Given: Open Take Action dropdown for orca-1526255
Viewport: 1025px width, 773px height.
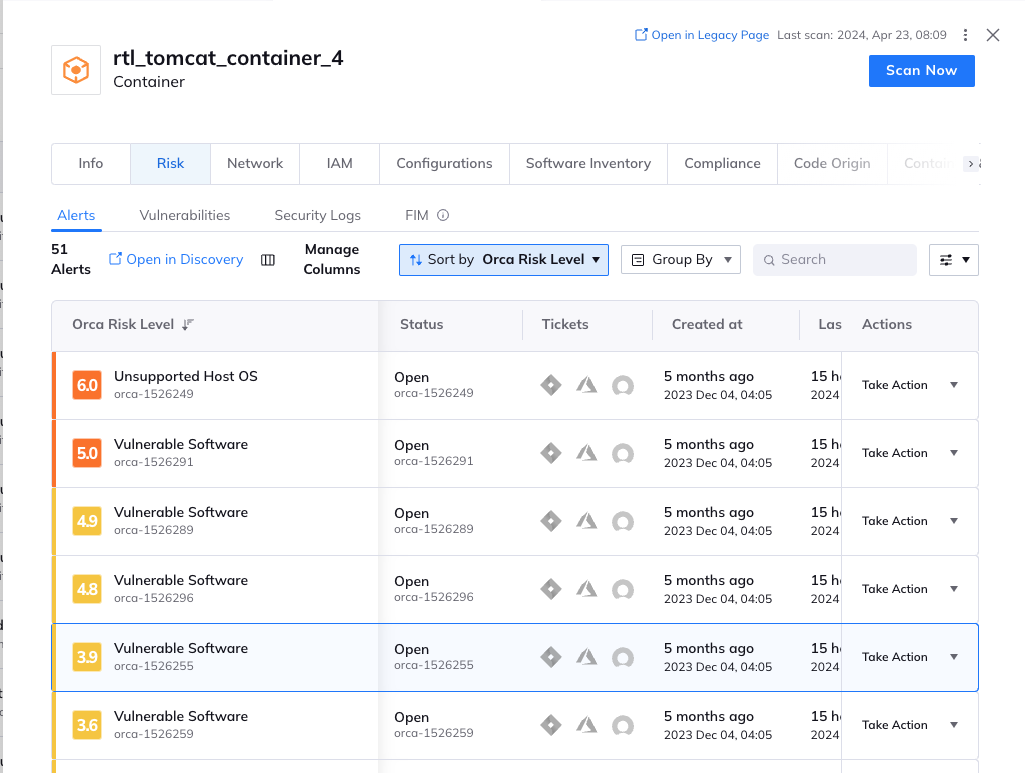Looking at the screenshot, I should point(953,657).
